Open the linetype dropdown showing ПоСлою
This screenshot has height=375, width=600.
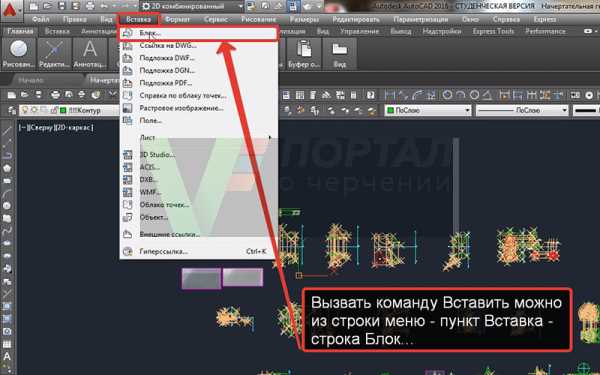tap(522, 110)
